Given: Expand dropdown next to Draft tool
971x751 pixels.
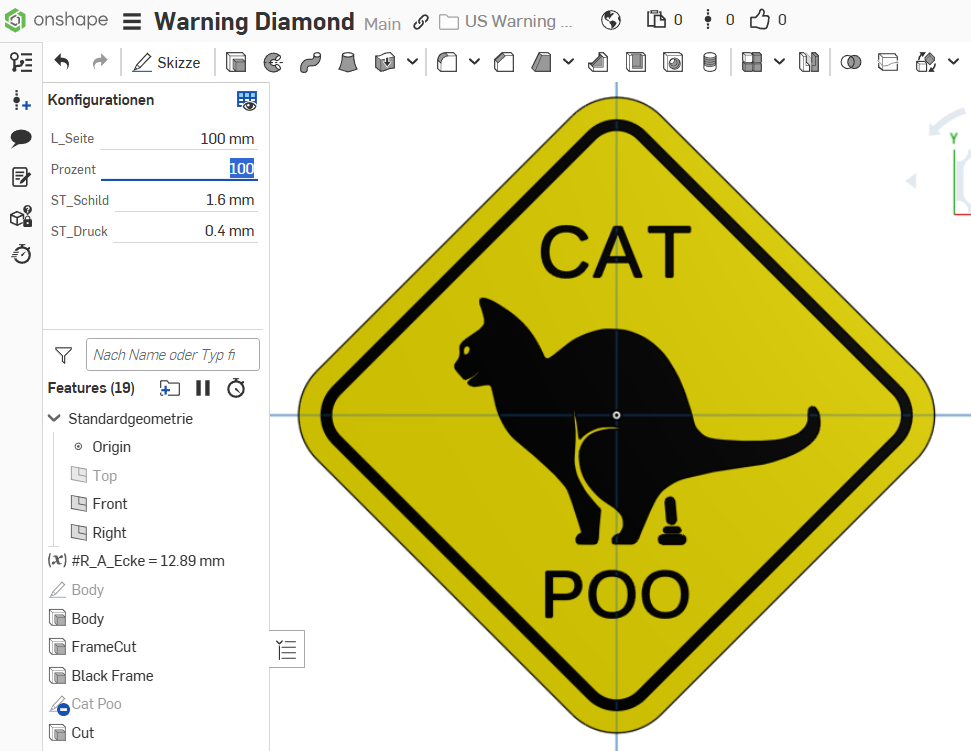Looking at the screenshot, I should [x=568, y=61].
